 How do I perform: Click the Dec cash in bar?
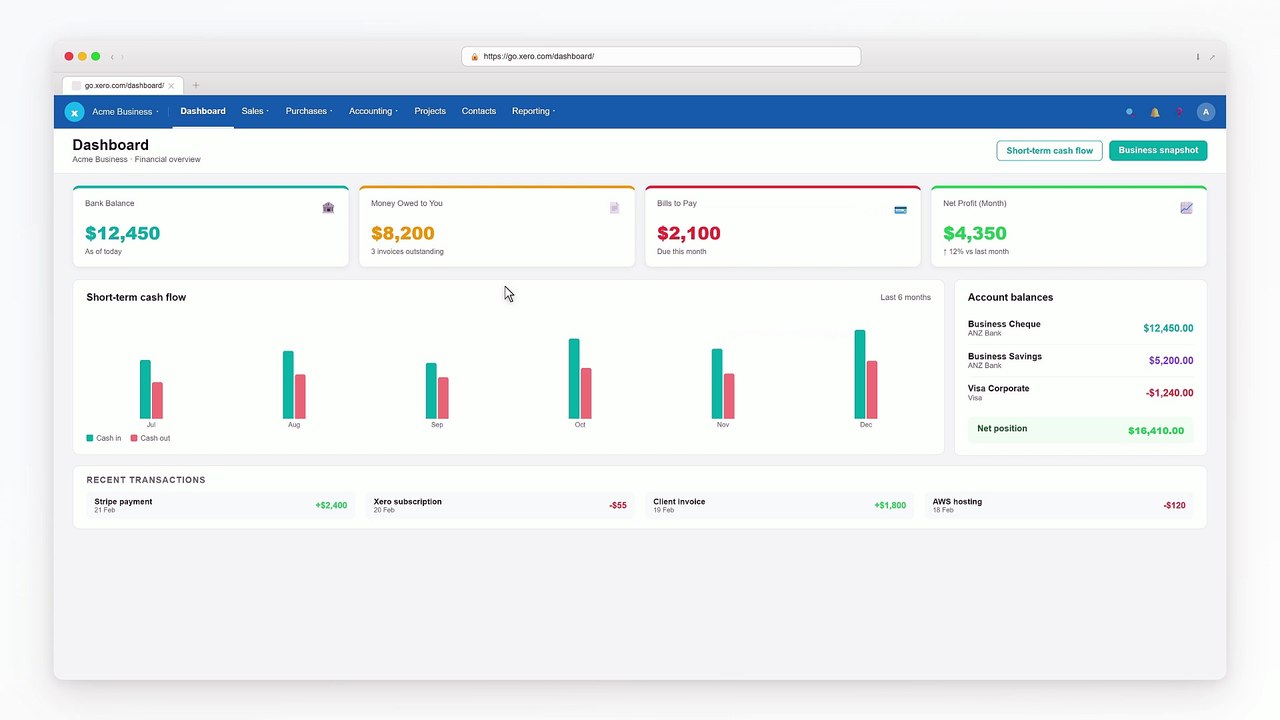(860, 374)
